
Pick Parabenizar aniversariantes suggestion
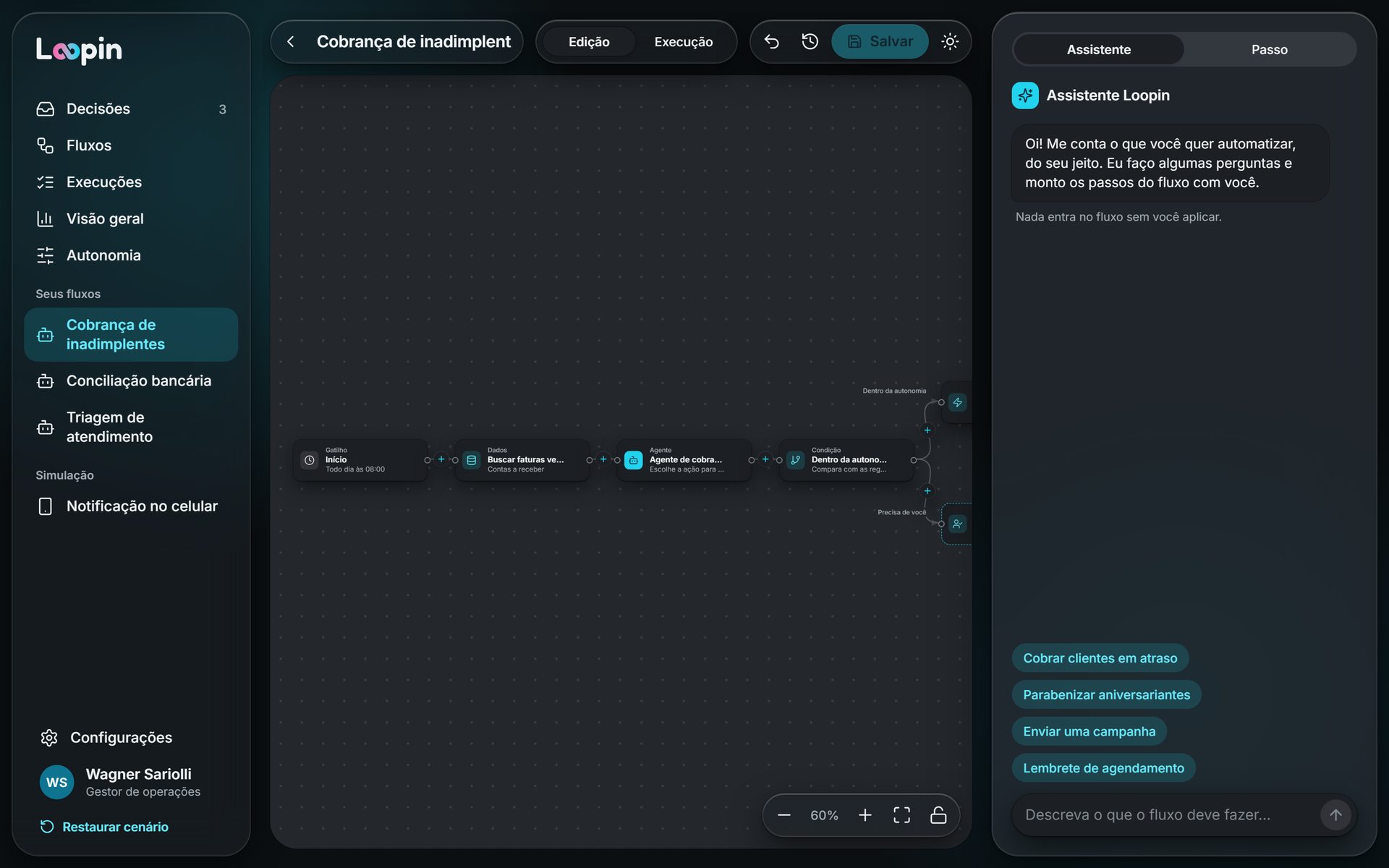coord(1106,694)
